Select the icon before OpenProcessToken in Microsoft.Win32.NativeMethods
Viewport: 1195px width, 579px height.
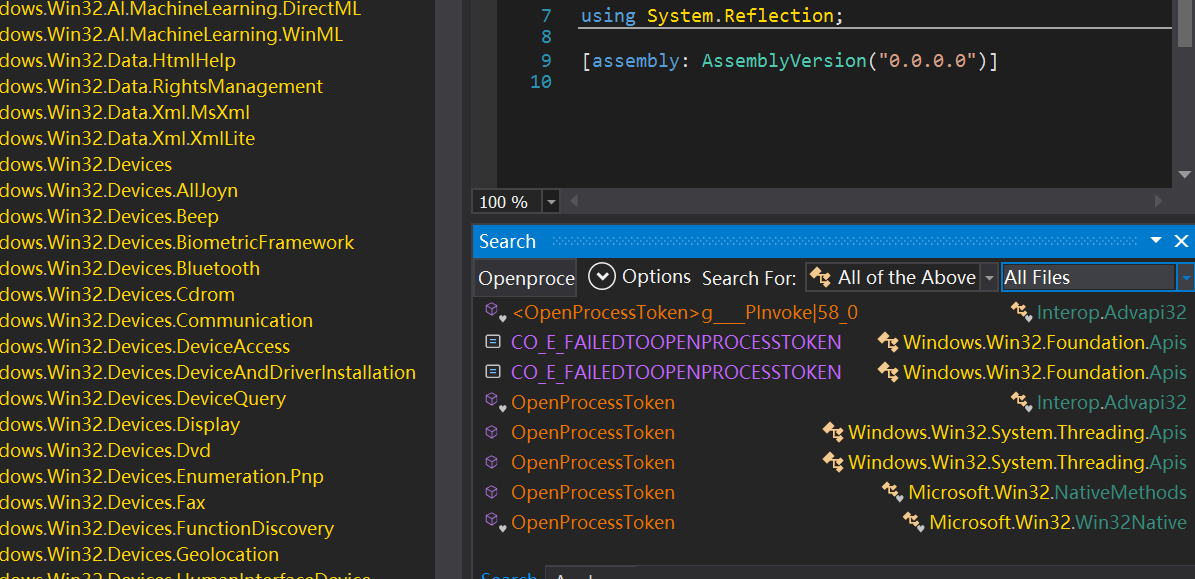[x=491, y=492]
